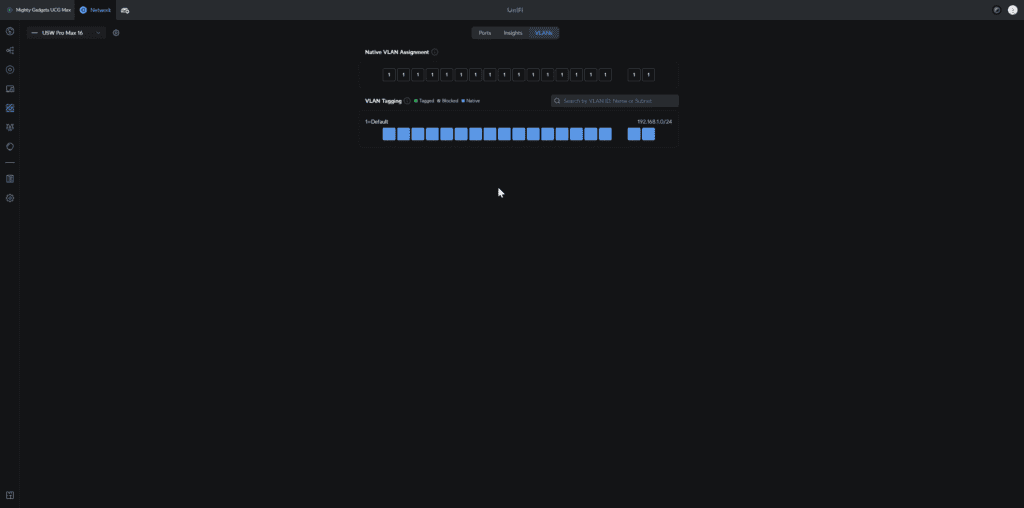Open the Settings gear in the sidebar
Viewport: 1024px width, 508px height.
(x=10, y=198)
